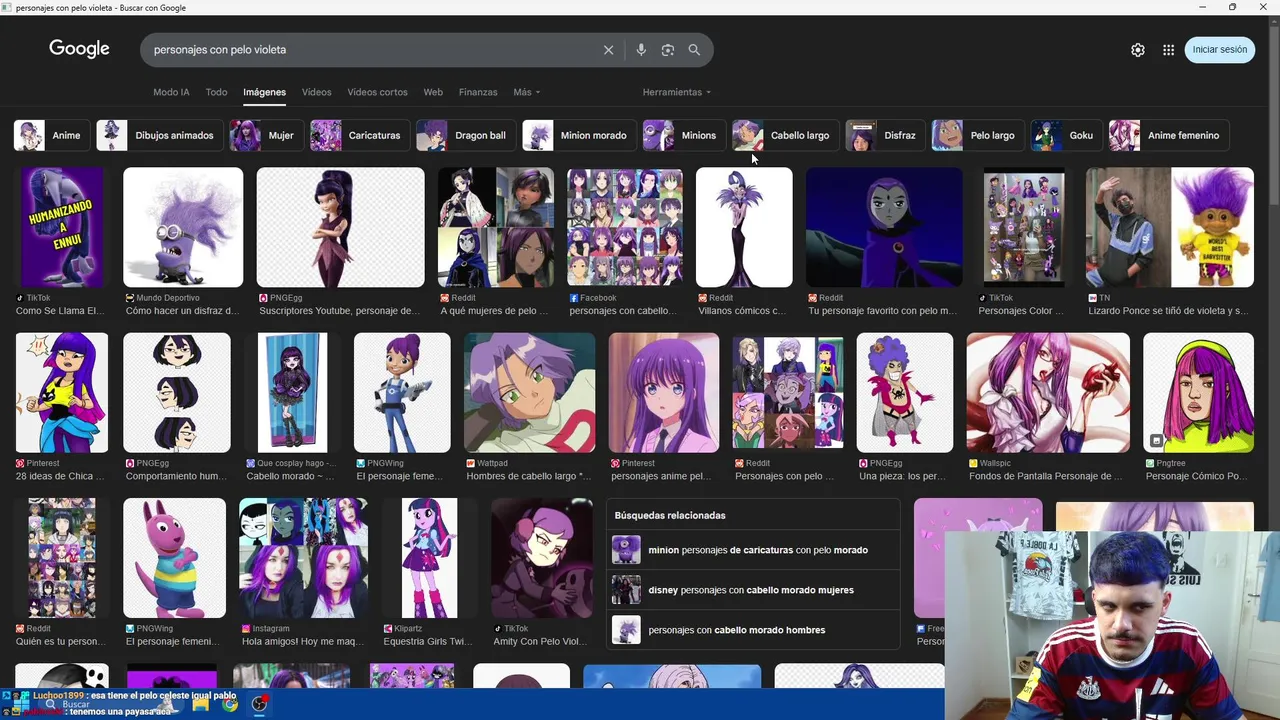
Task: Filter by the Caricaturas chip
Action: [359, 135]
